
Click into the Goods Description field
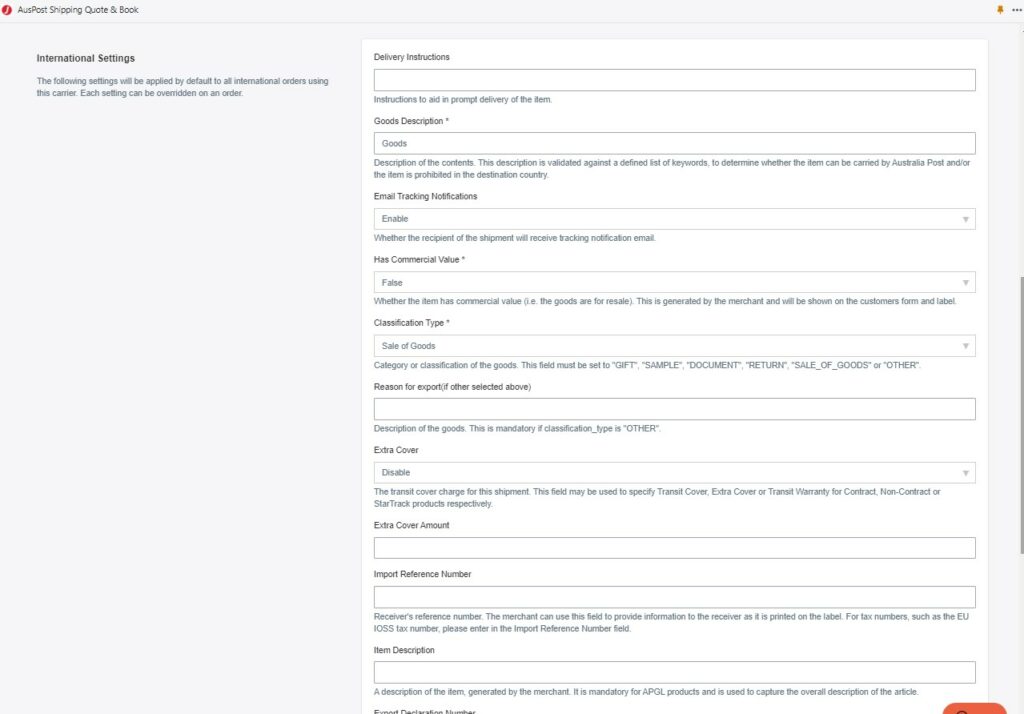[x=675, y=143]
